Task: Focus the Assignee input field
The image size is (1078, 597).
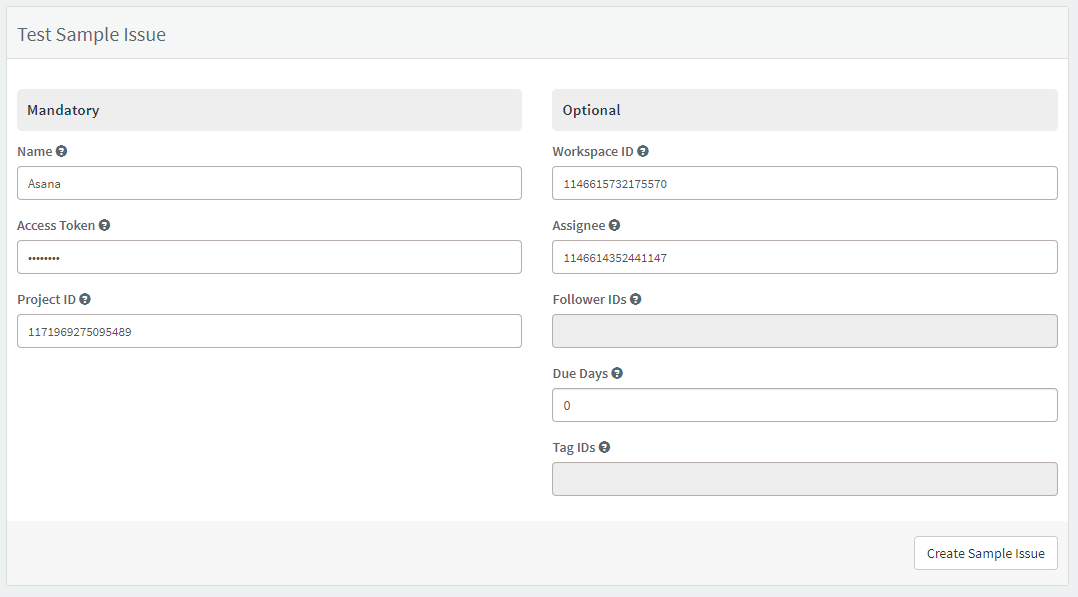Action: tap(804, 257)
